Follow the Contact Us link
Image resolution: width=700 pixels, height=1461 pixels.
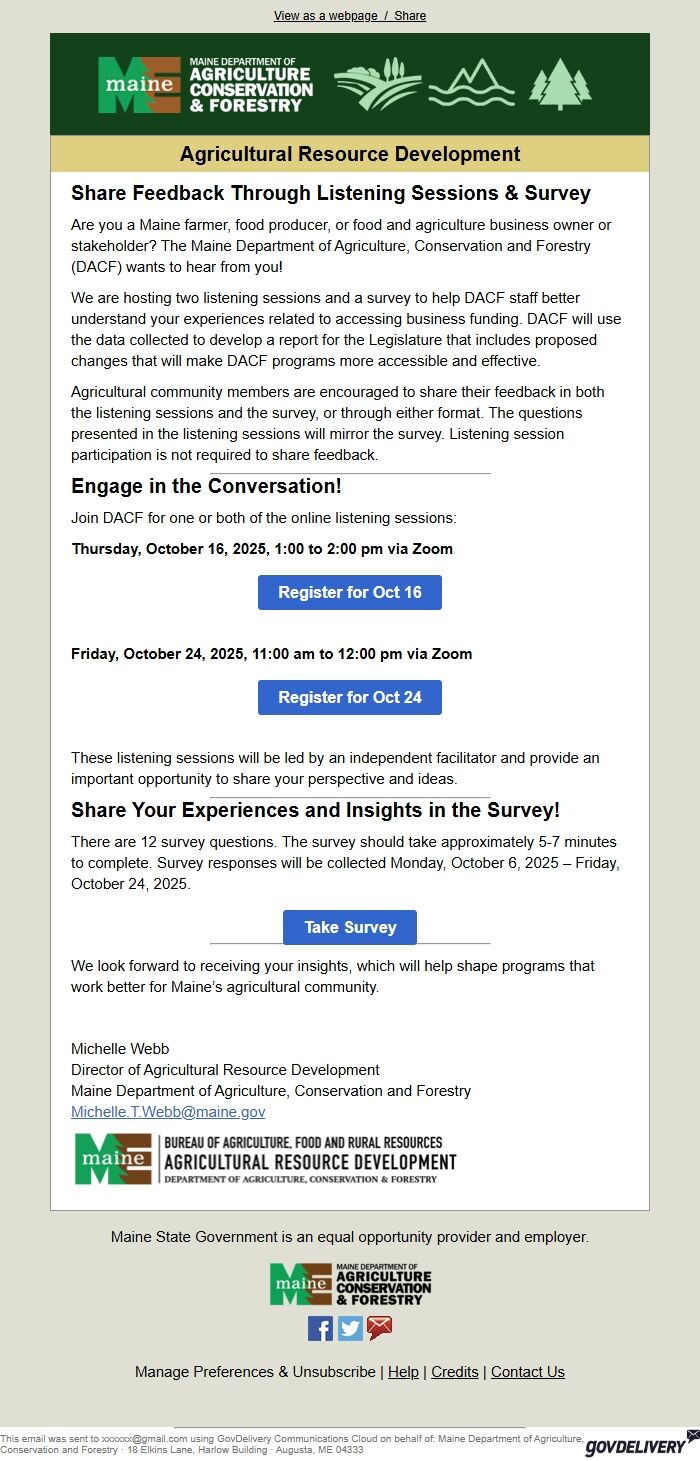[528, 1372]
